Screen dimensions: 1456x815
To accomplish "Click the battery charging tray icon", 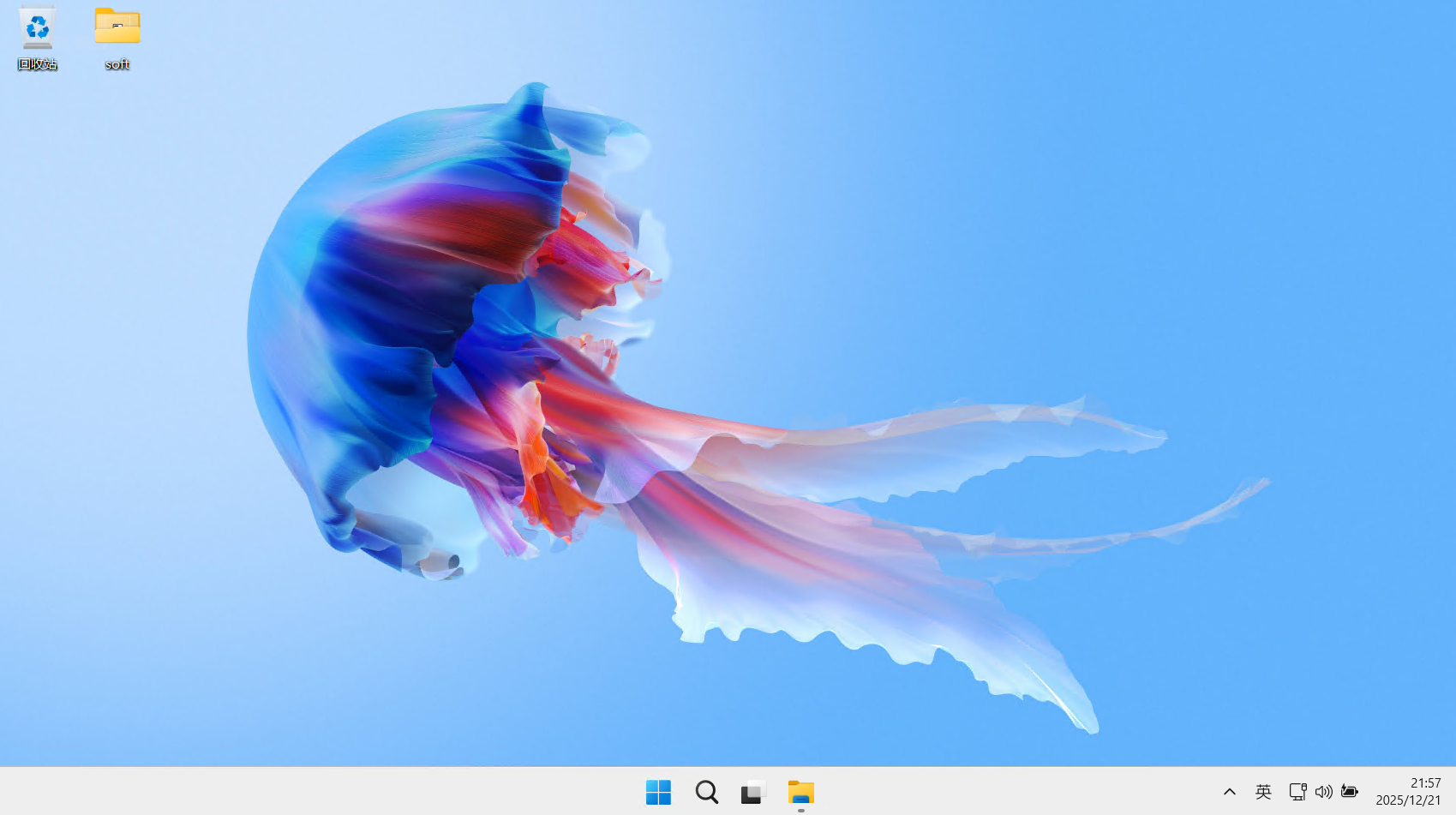I will coord(1350,792).
